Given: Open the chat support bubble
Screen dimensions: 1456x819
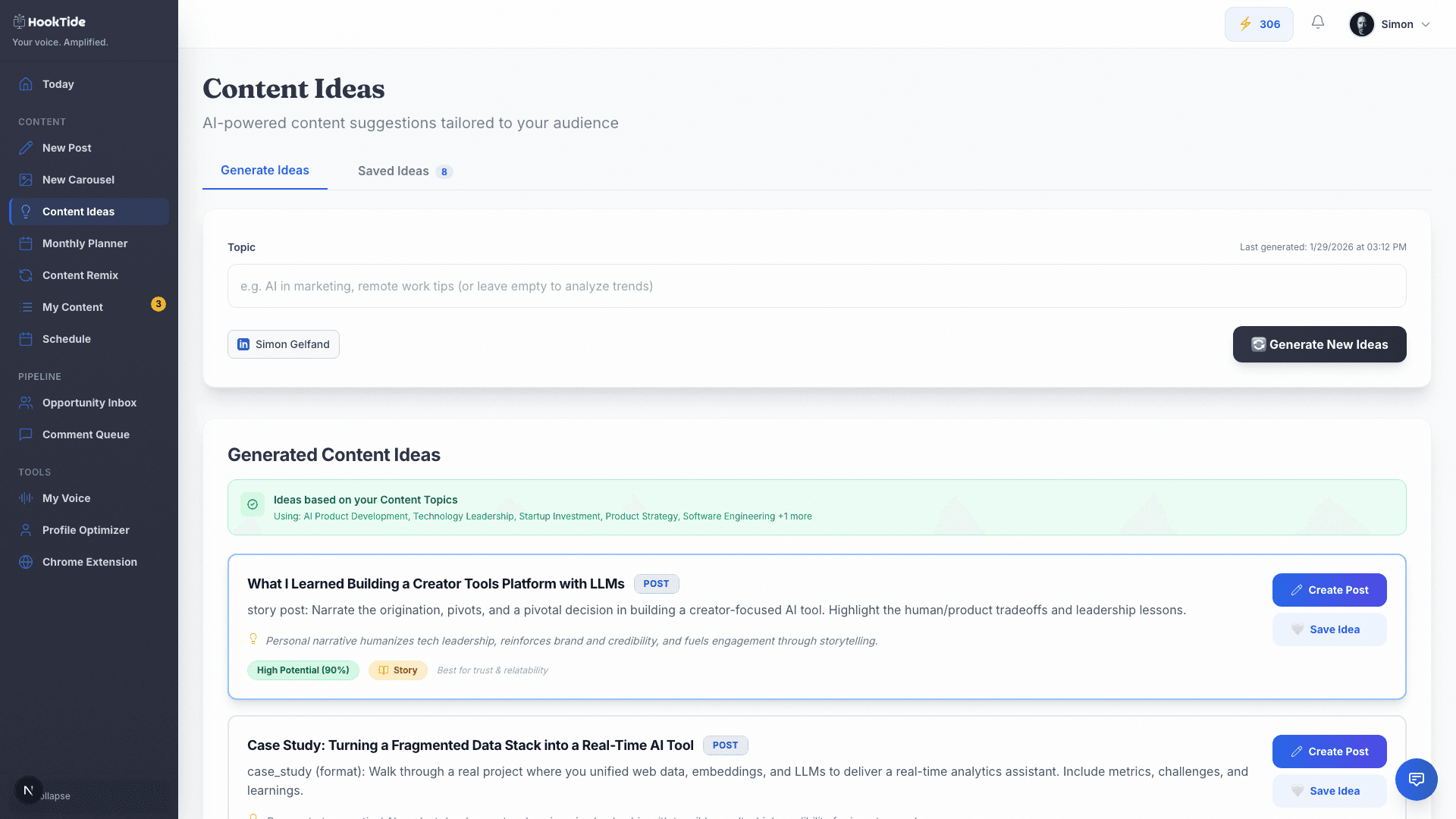Looking at the screenshot, I should click(x=1417, y=779).
